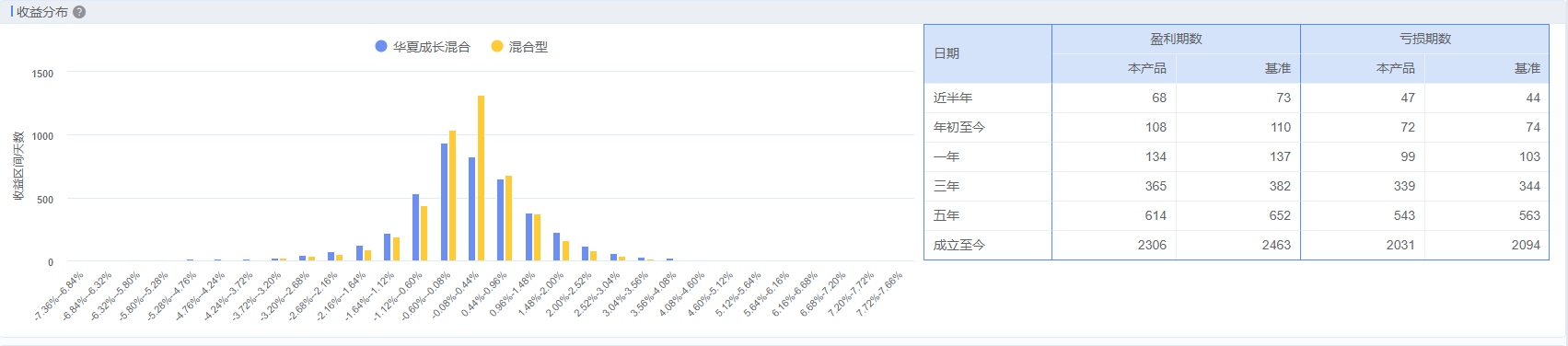Toggle 华夏成长混合 series in legend
Viewport: 1568px width, 346px height.
(423, 46)
